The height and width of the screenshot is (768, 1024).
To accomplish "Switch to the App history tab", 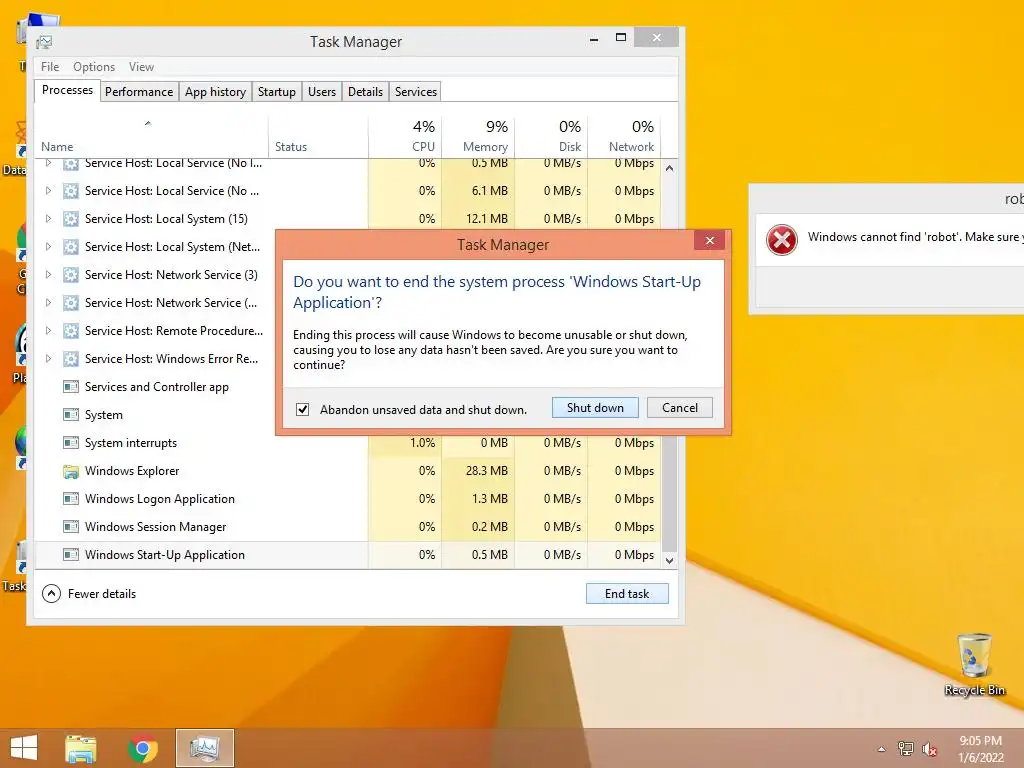I will coord(216,91).
